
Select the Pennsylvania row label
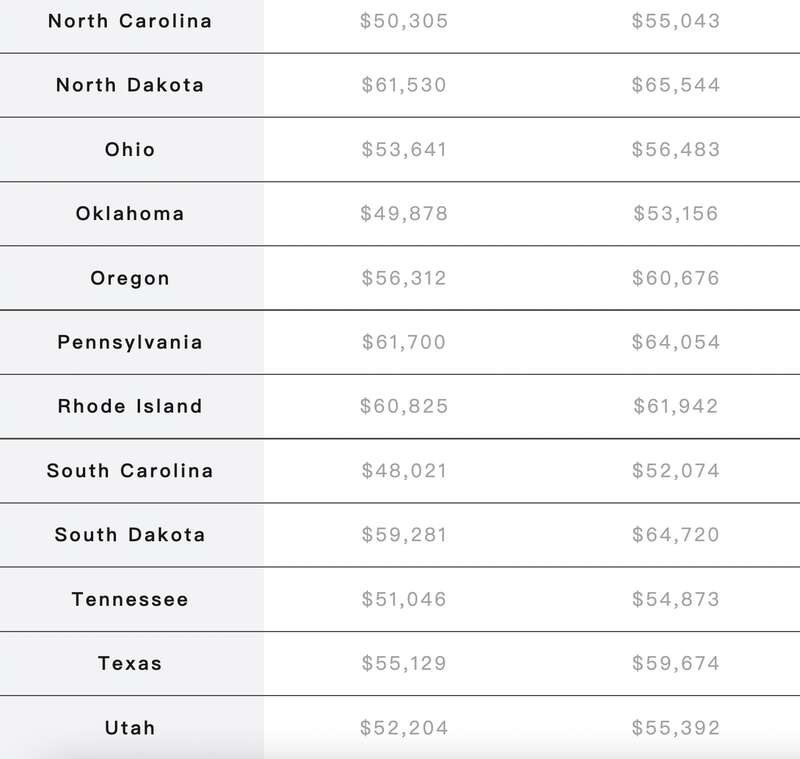point(130,342)
